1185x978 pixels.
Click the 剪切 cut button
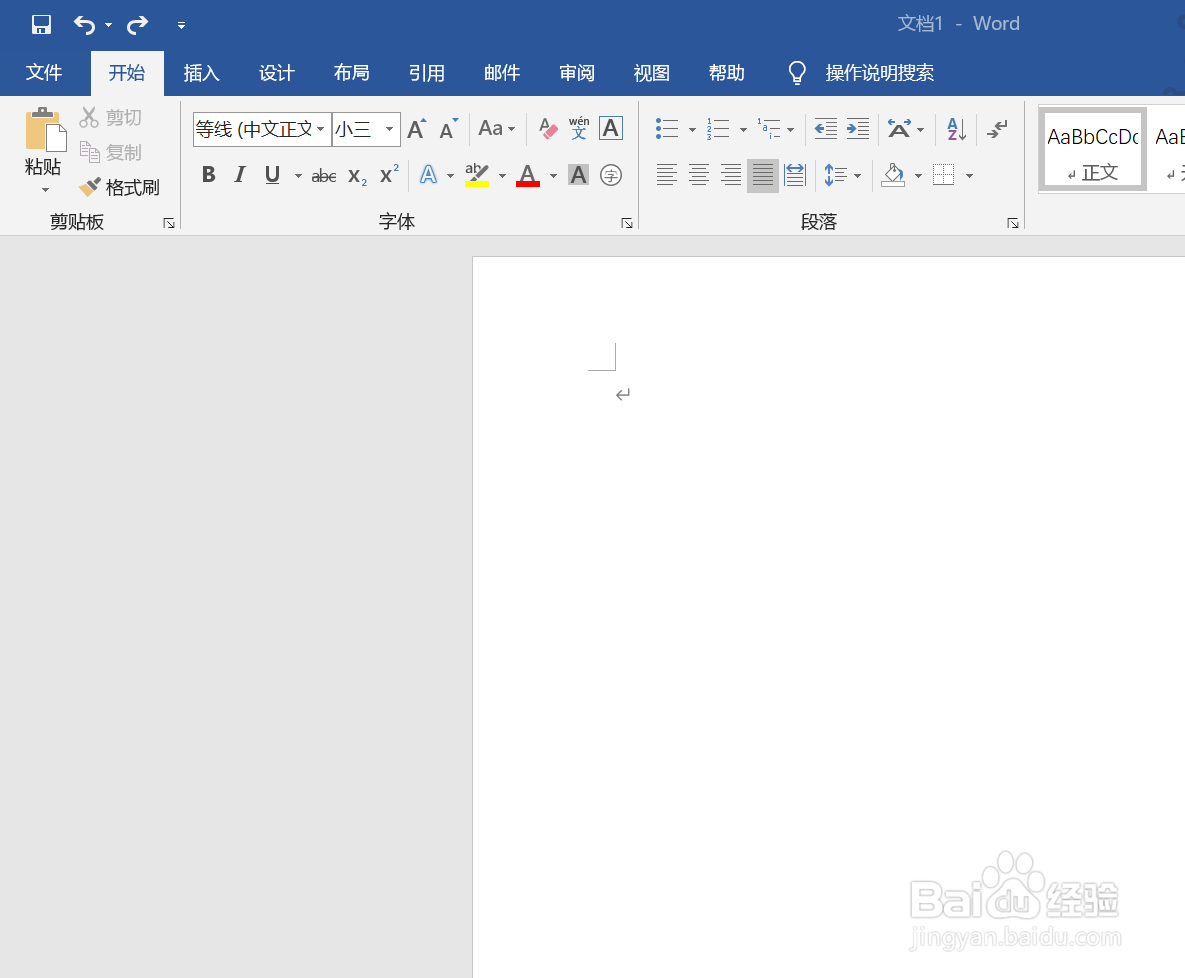point(110,117)
